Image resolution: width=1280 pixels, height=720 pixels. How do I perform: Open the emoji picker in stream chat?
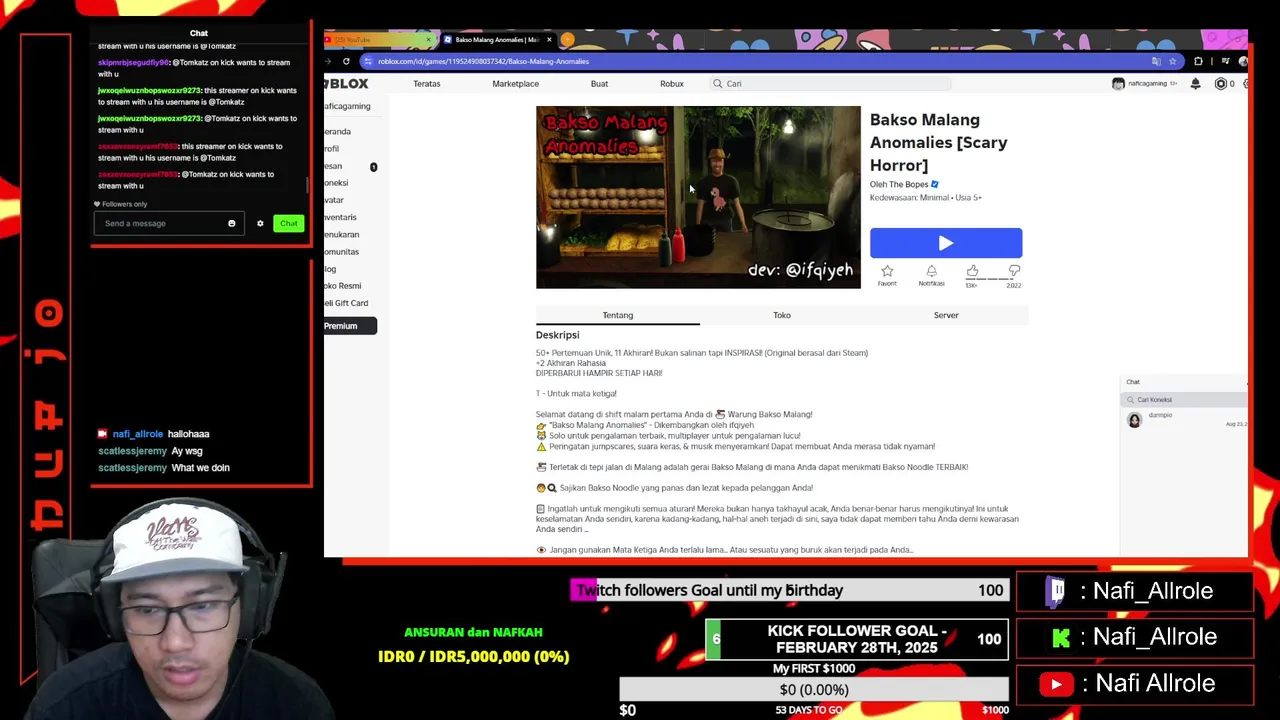232,223
